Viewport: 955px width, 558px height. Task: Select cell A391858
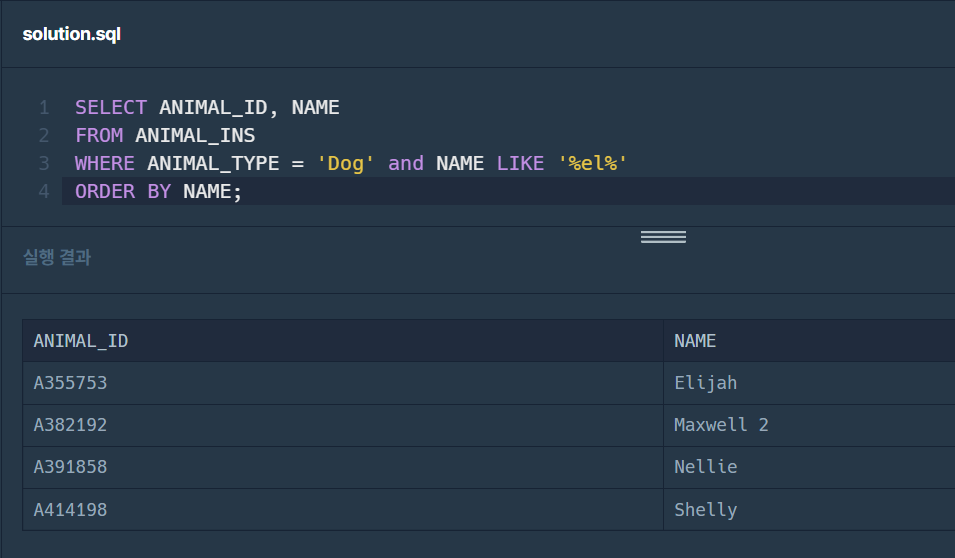343,467
